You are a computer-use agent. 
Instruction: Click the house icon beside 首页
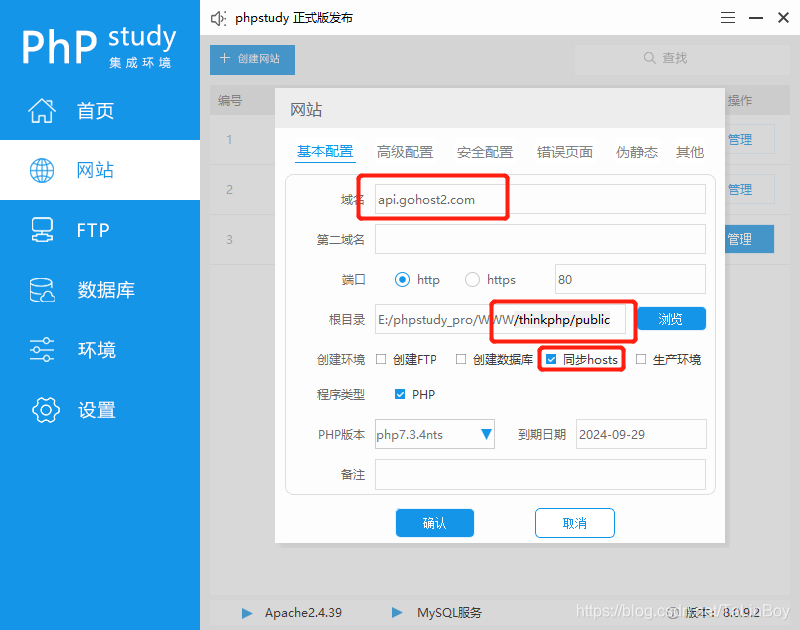click(x=42, y=110)
